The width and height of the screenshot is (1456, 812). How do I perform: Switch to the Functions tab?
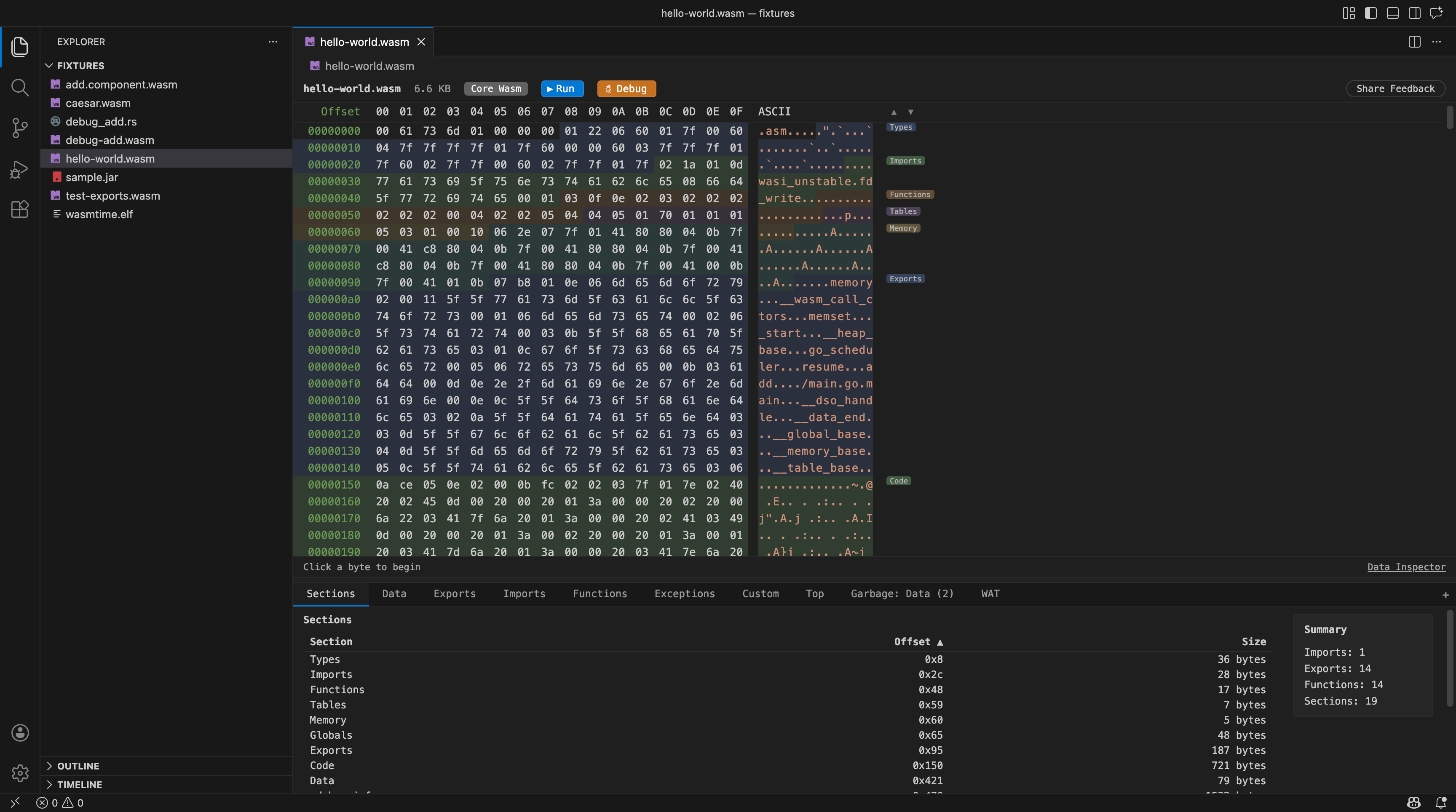pos(600,594)
